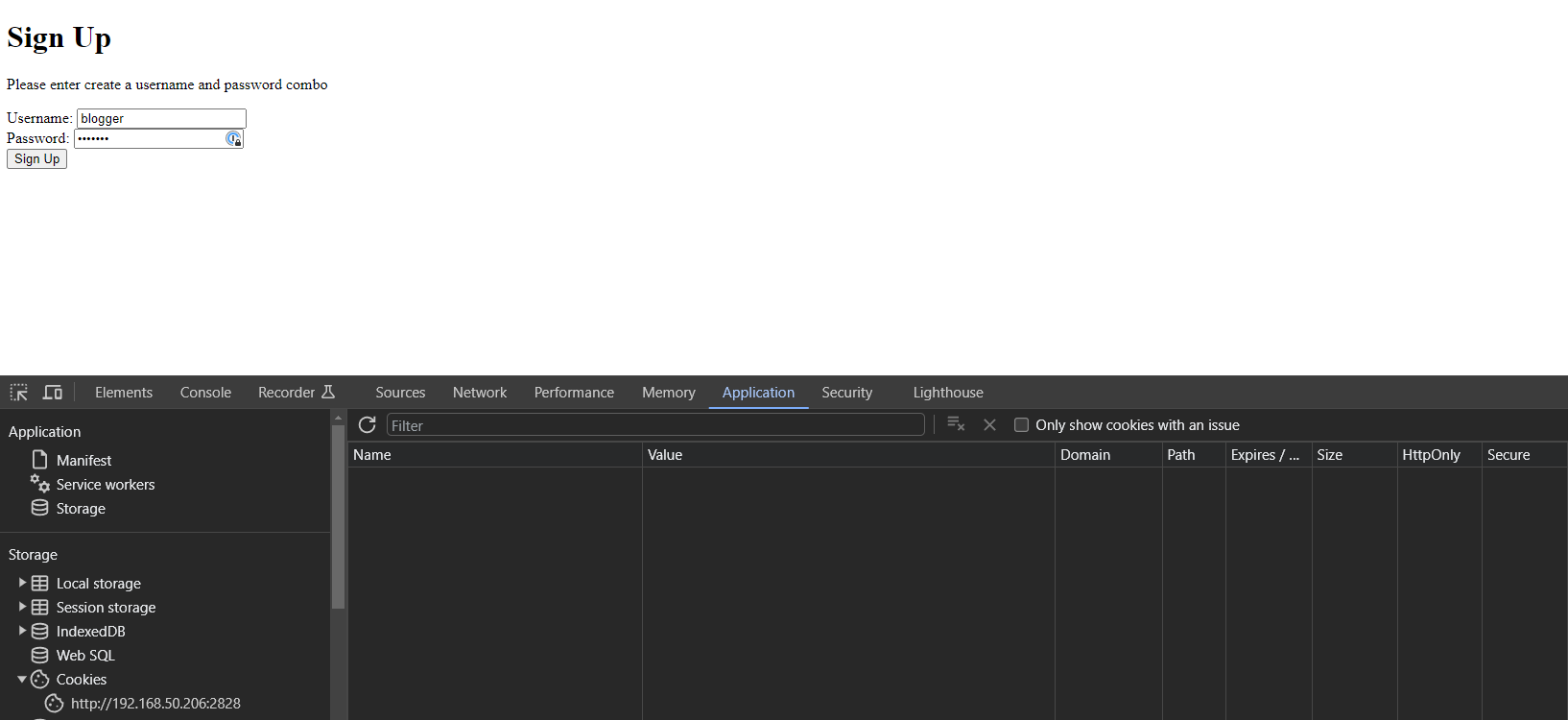Click the Application sidebar vertical scrollbar
The height and width of the screenshot is (720, 1568).
click(338, 518)
